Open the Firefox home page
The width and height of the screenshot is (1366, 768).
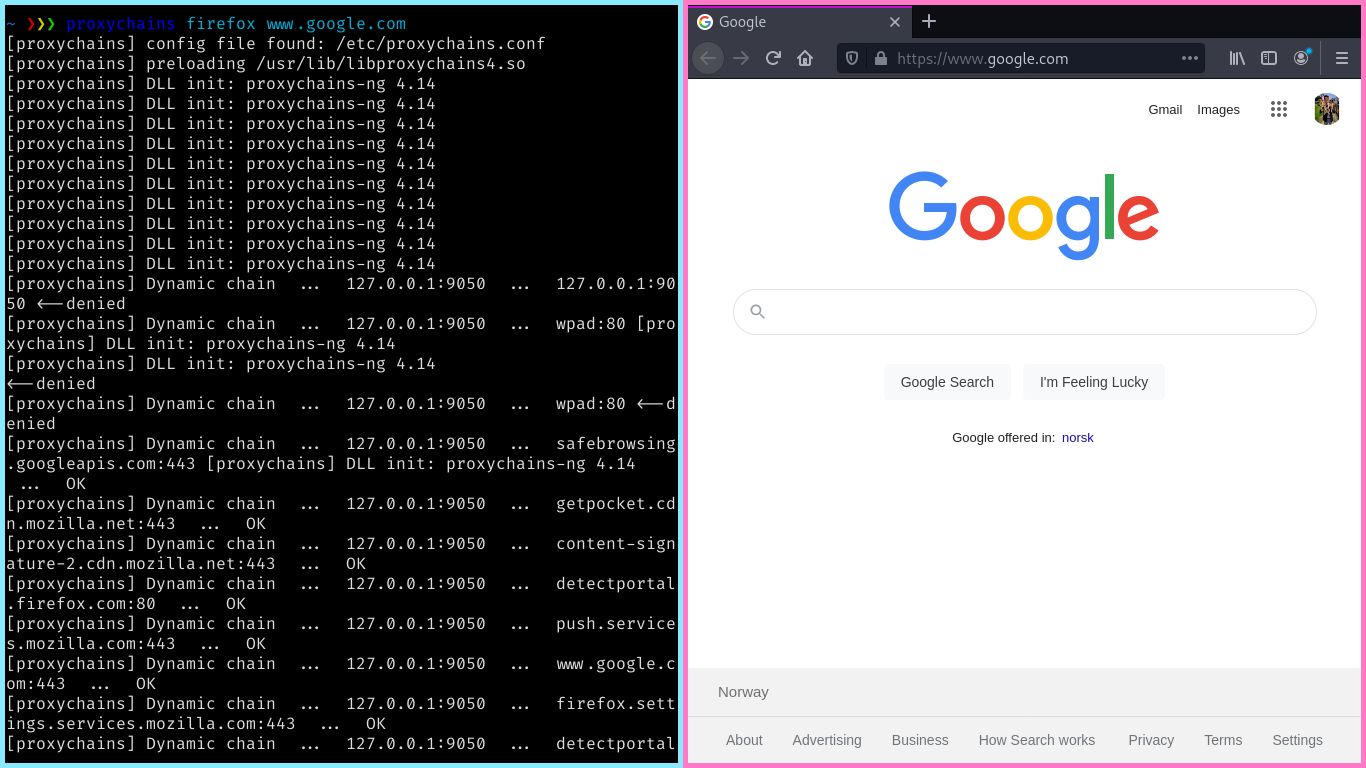[805, 58]
